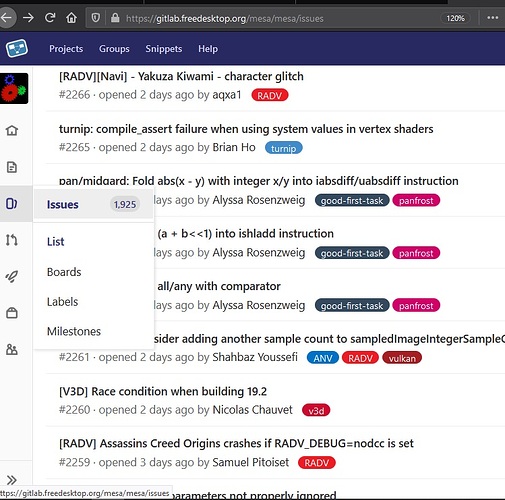Viewport: 505px width, 500px height.
Task: Expand the sidebar with double chevron
Action: (x=12, y=480)
